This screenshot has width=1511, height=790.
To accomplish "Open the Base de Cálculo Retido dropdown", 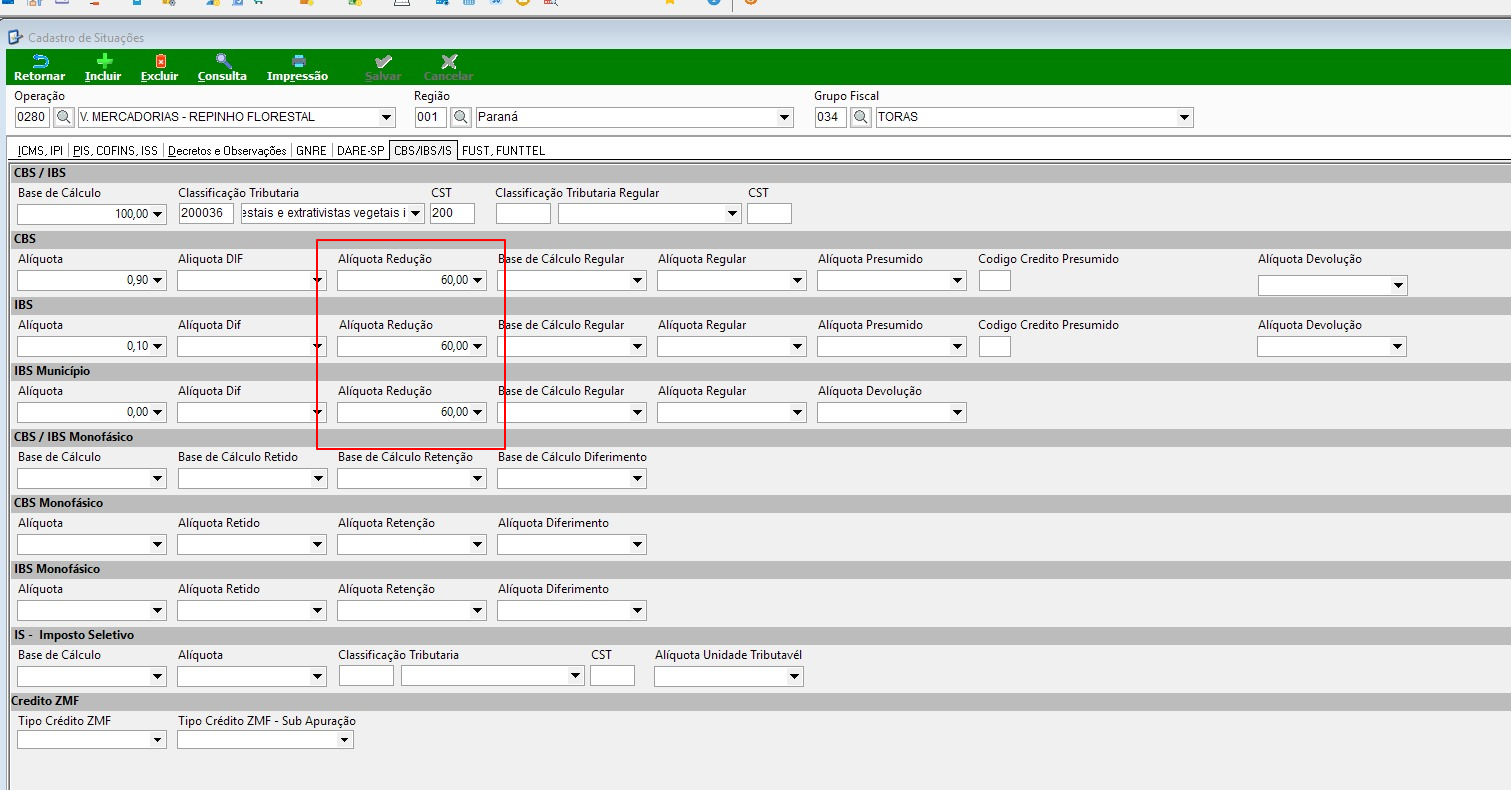I will click(318, 478).
